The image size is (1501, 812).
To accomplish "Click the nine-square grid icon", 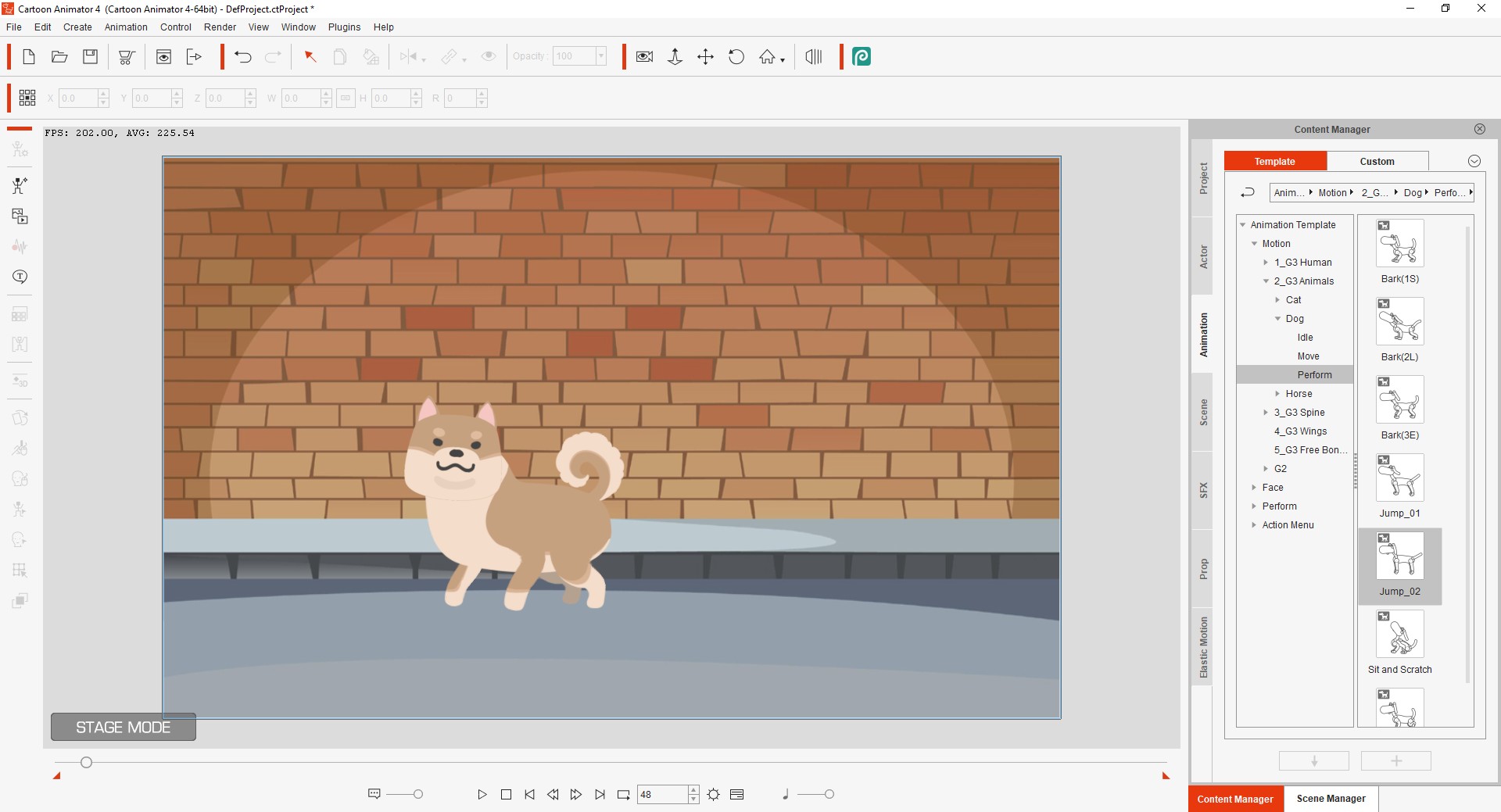I will pos(27,98).
